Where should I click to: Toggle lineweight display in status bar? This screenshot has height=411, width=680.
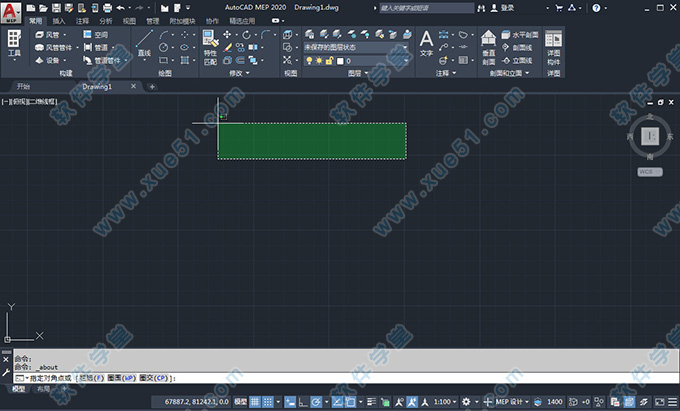(x=371, y=402)
